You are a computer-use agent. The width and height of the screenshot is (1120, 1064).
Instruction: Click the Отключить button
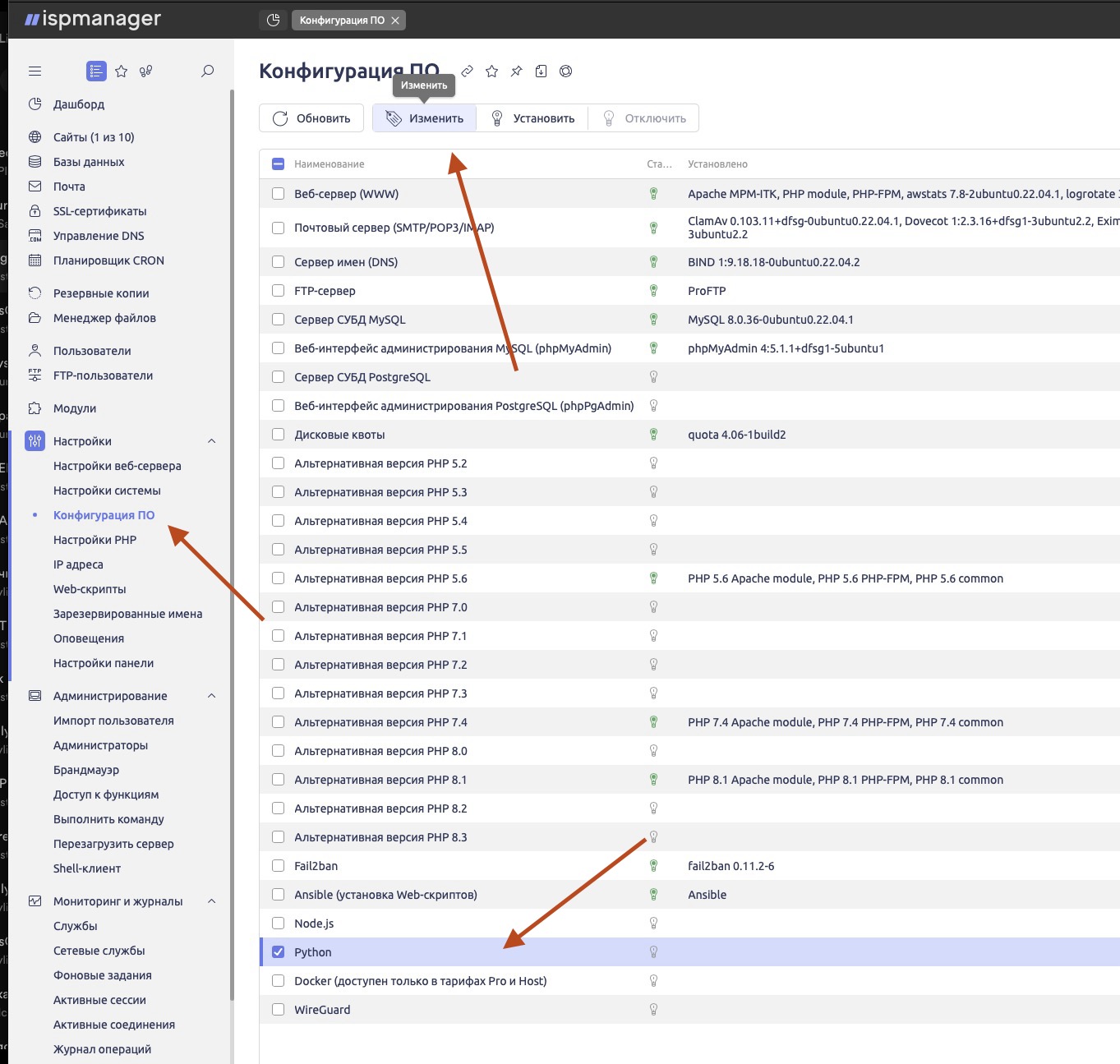643,118
